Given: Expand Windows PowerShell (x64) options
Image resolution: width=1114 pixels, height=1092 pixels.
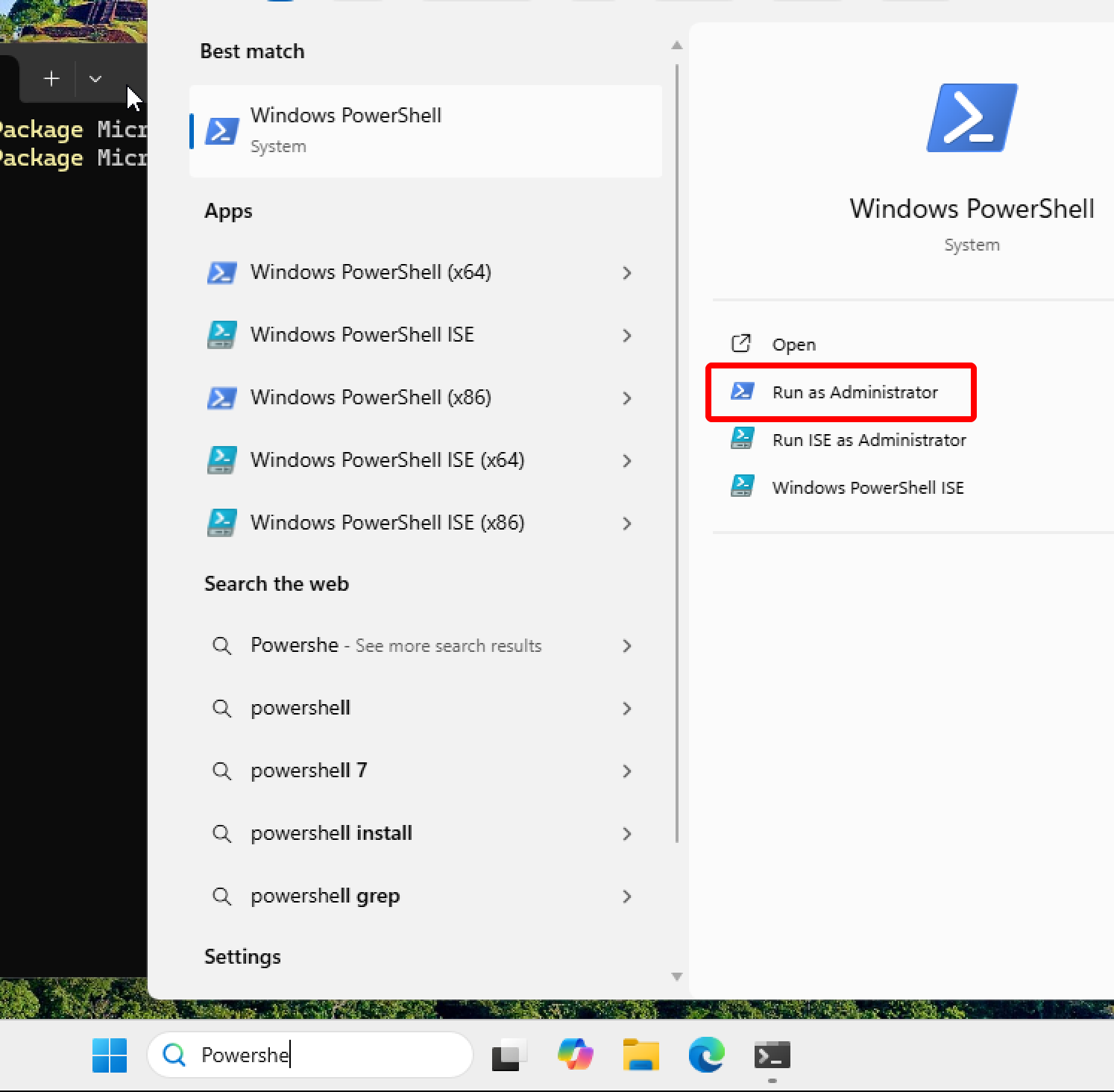Looking at the screenshot, I should point(627,272).
